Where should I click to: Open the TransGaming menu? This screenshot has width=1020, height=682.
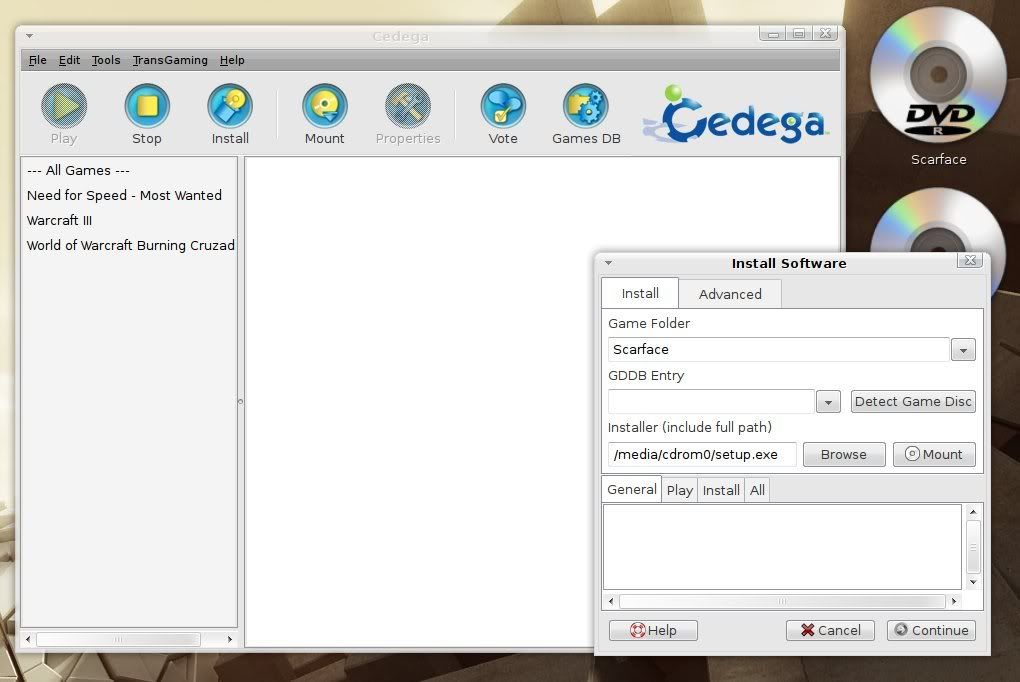click(170, 60)
